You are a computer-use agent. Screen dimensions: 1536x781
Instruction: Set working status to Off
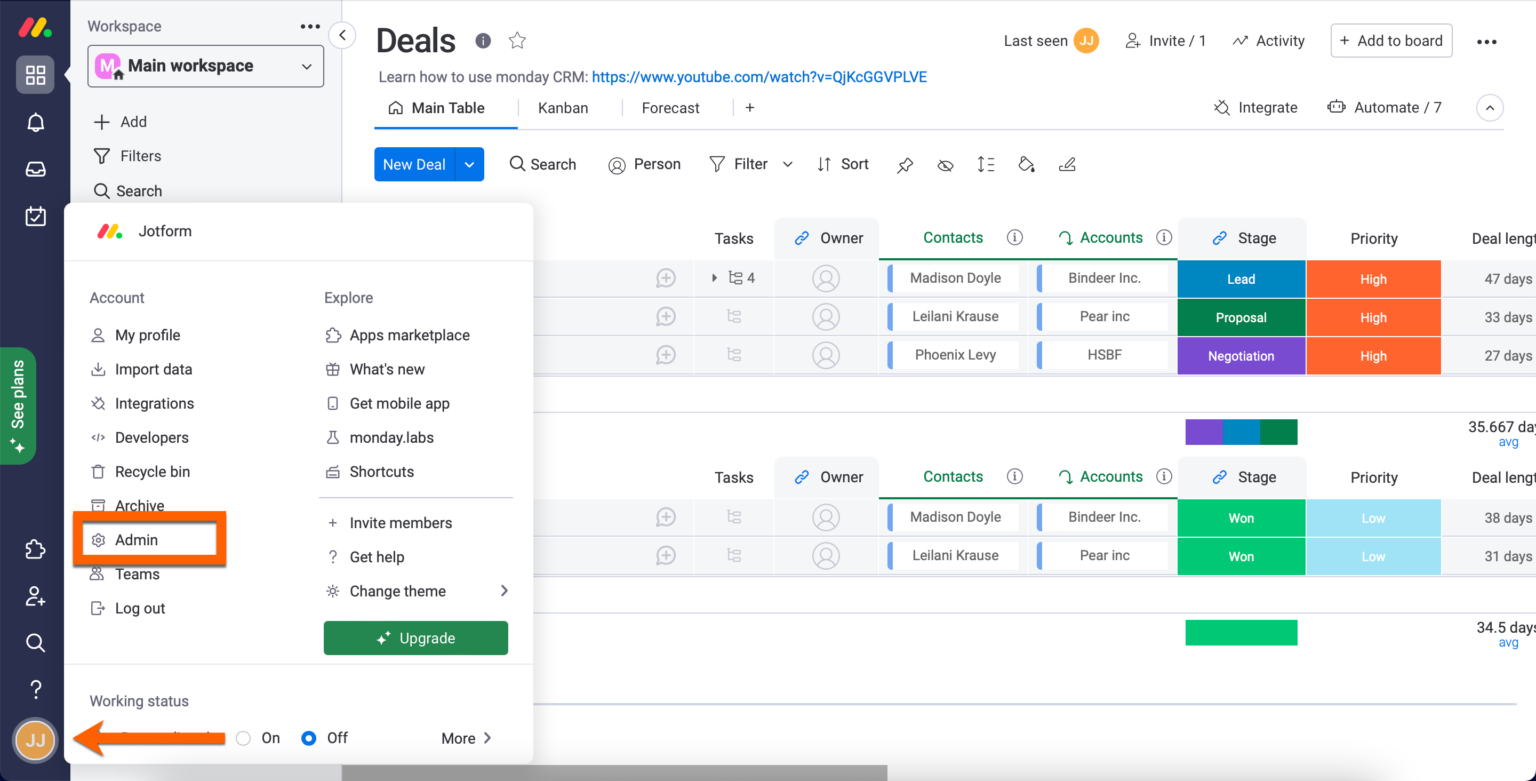[x=308, y=737]
